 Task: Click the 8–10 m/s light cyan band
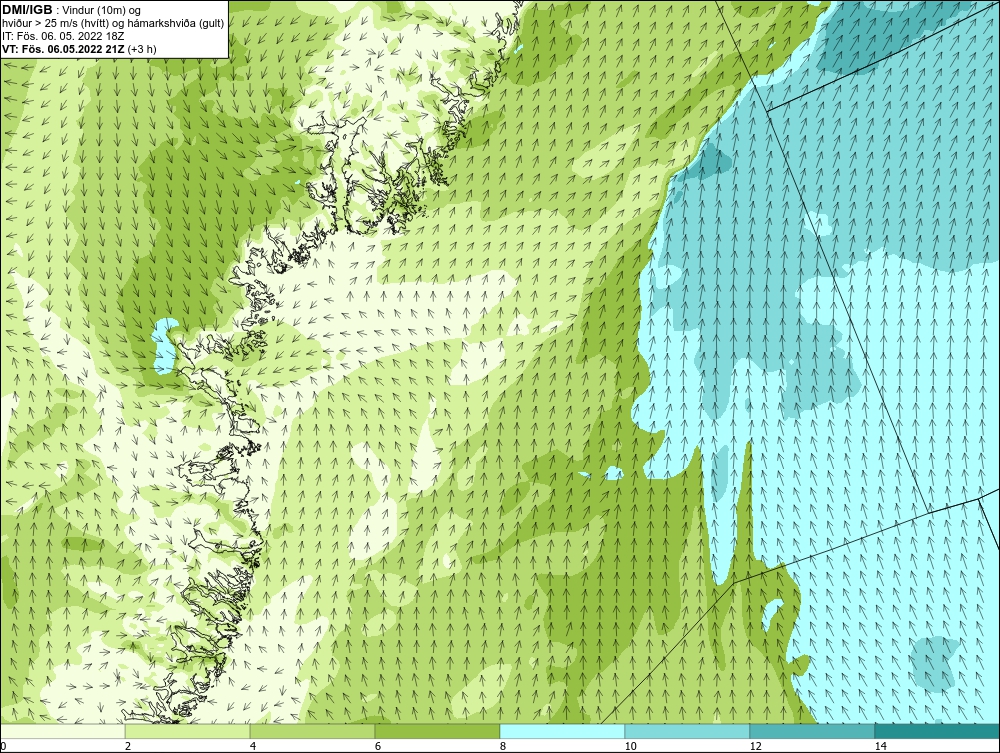pyautogui.click(x=562, y=731)
